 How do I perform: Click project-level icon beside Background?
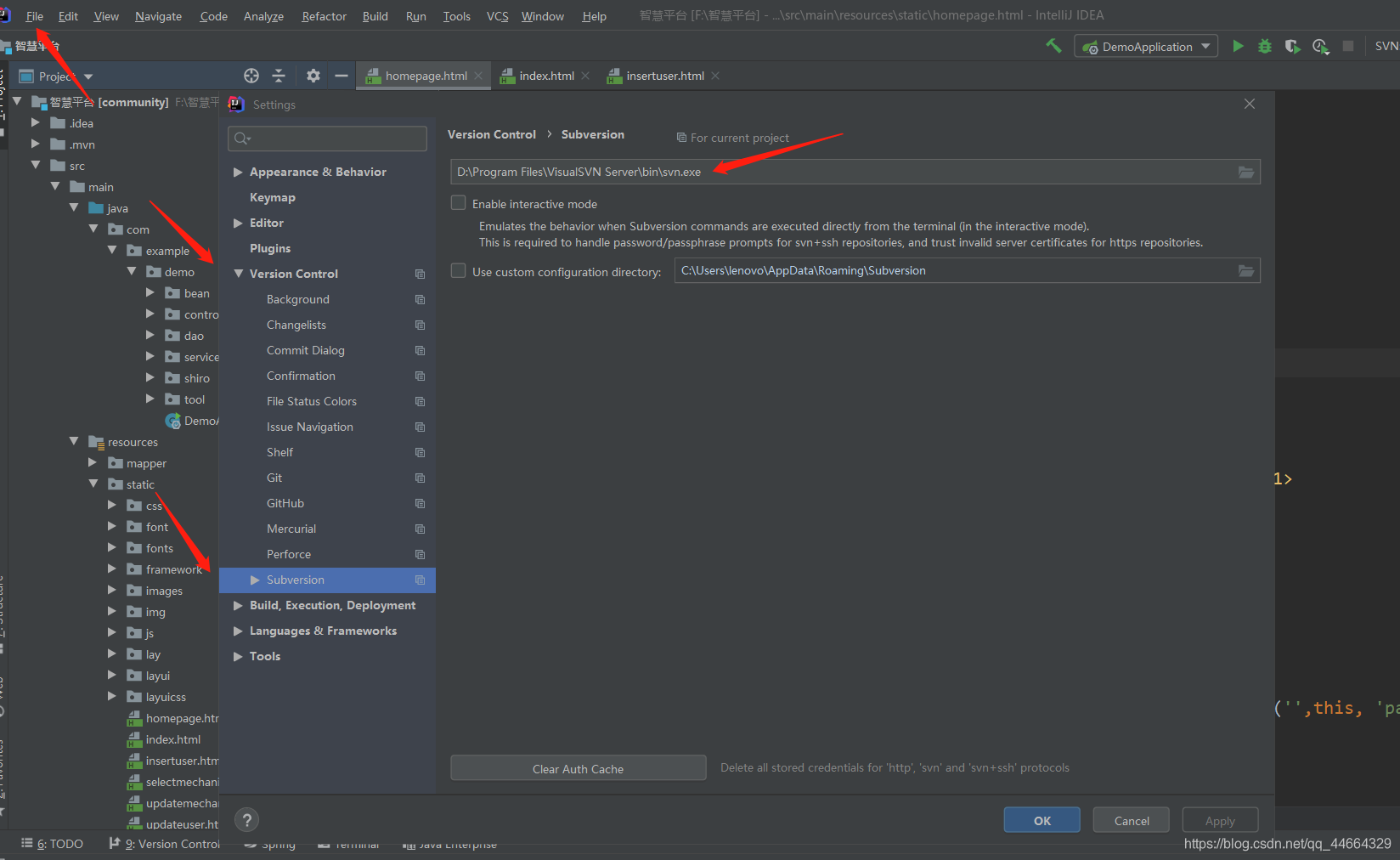coord(420,299)
